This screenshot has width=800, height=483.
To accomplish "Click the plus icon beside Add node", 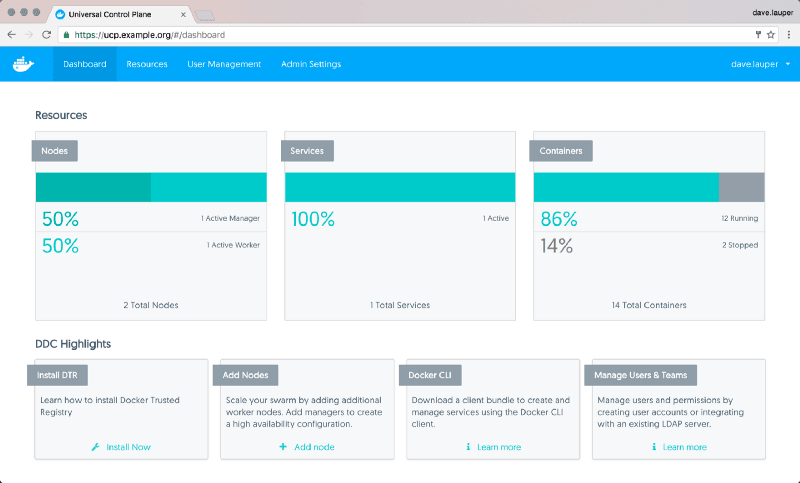I will click(x=283, y=447).
